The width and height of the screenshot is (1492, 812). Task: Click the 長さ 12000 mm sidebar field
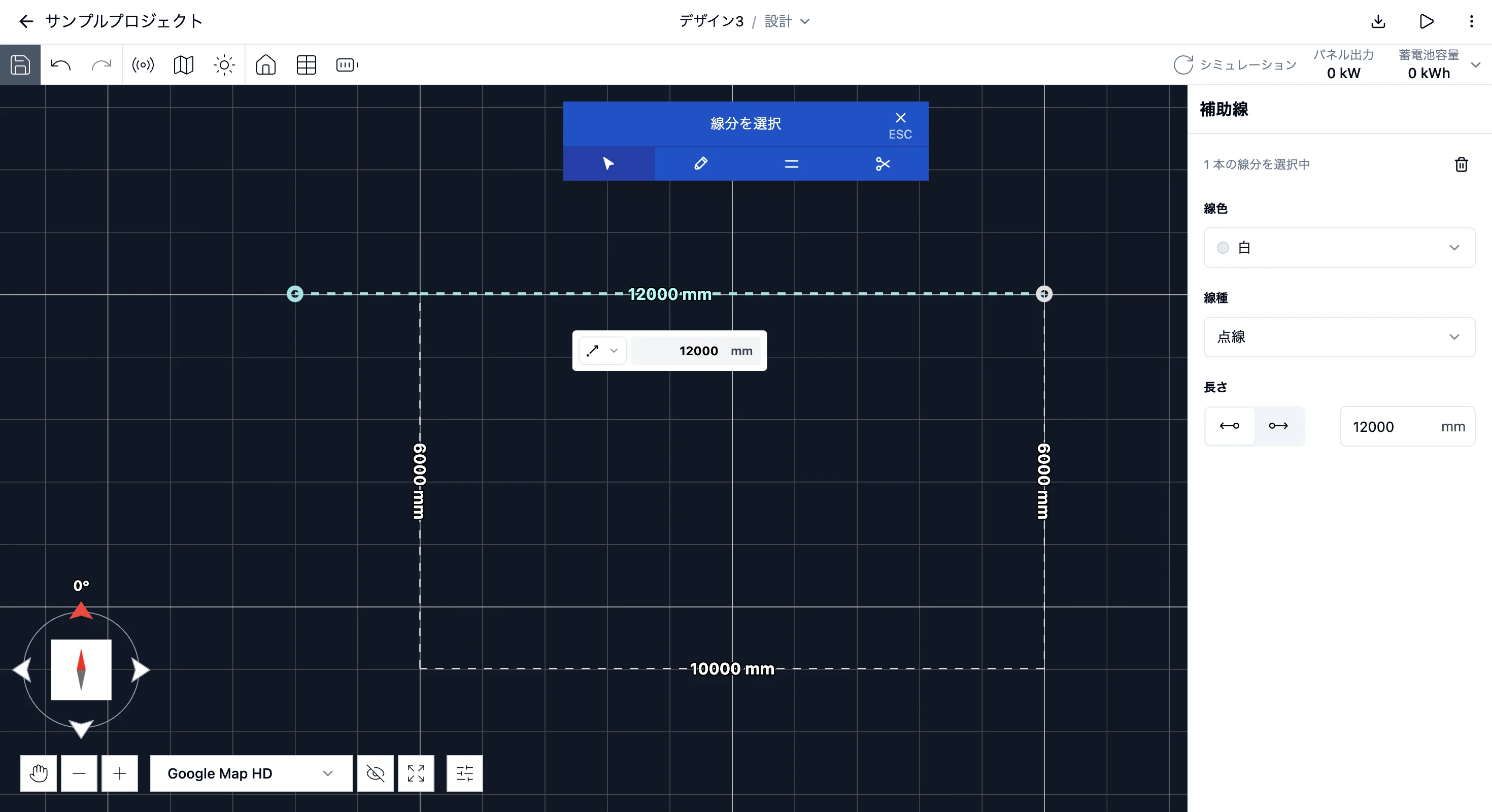(x=1407, y=426)
